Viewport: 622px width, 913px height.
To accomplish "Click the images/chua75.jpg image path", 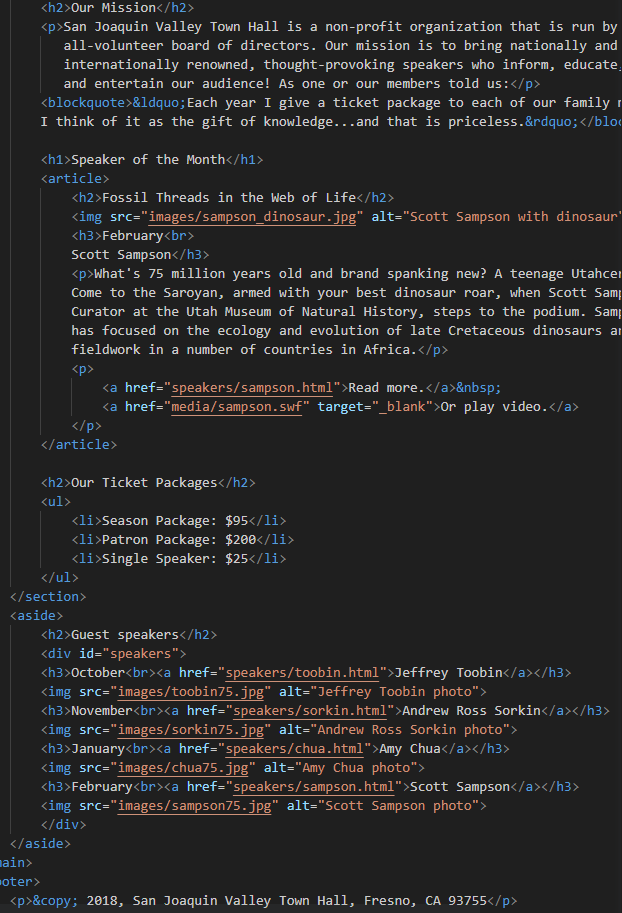I will pyautogui.click(x=183, y=768).
